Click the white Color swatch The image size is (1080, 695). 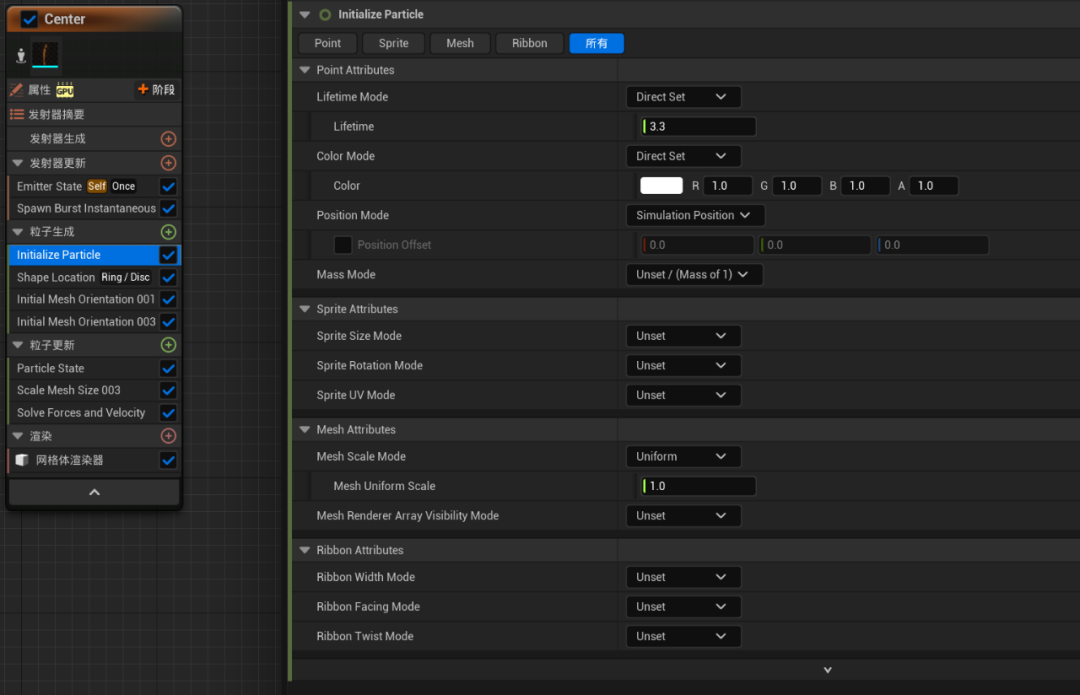[661, 186]
